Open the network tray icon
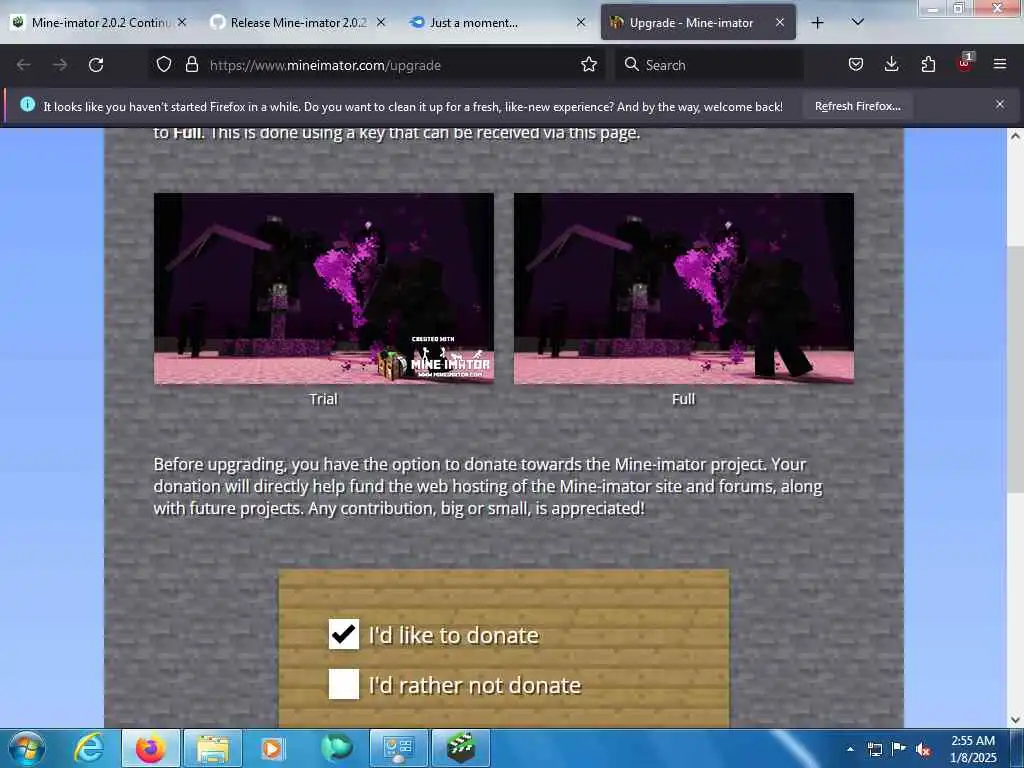 coord(874,749)
